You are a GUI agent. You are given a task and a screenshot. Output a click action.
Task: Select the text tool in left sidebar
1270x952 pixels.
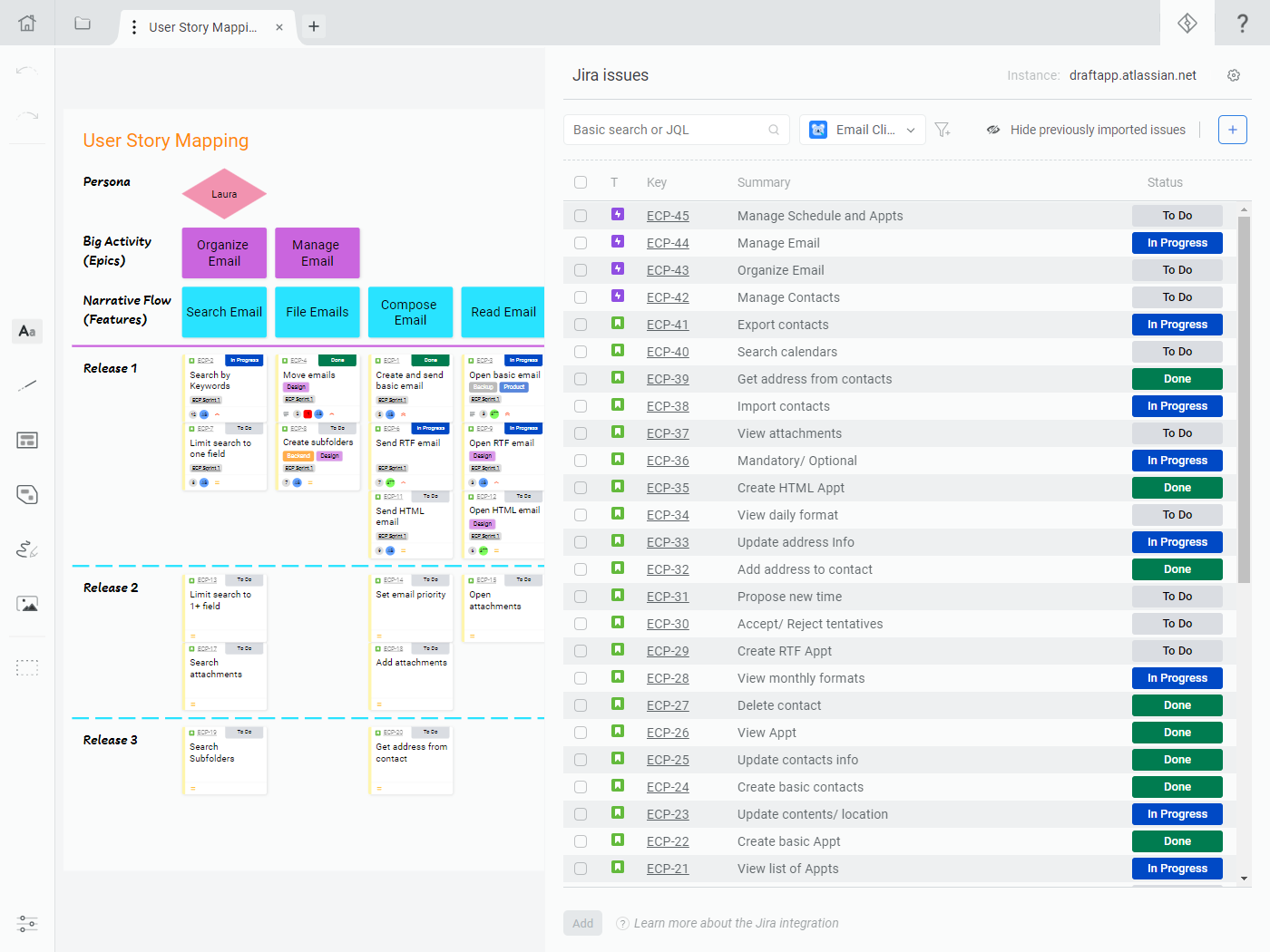[27, 331]
